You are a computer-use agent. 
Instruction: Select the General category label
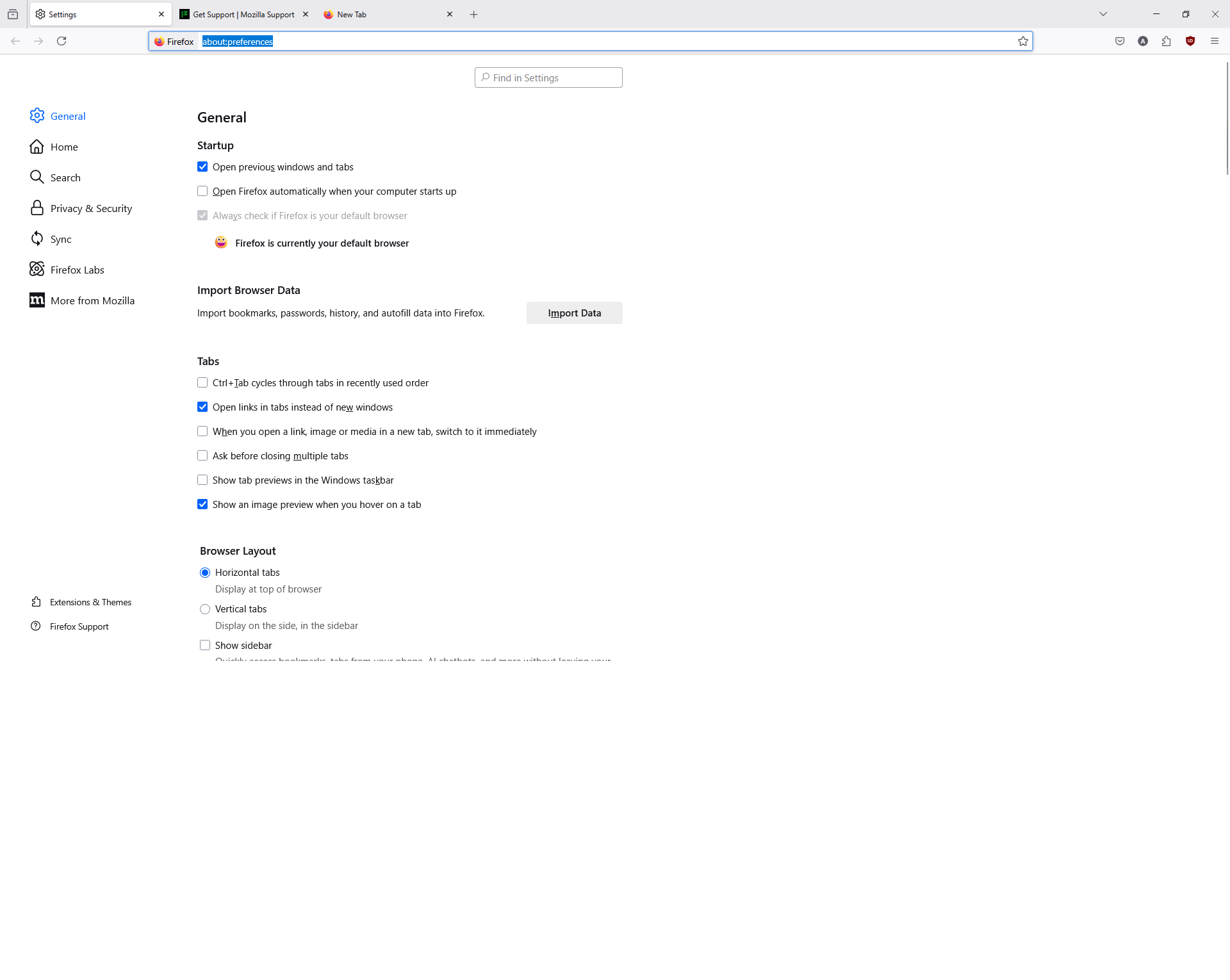pos(68,116)
